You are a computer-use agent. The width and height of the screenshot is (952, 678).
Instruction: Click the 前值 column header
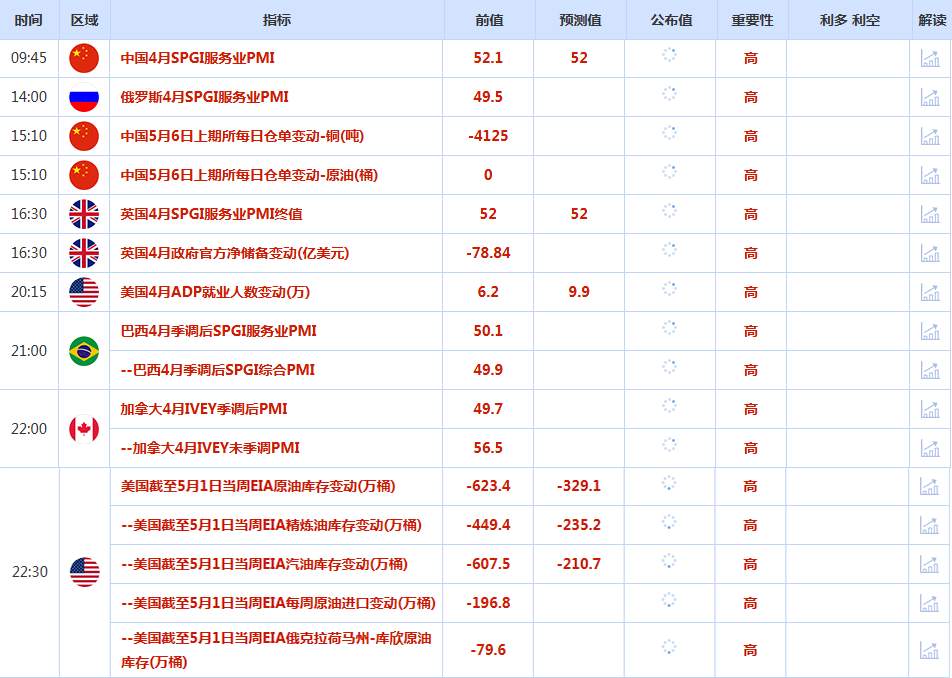[x=489, y=20]
